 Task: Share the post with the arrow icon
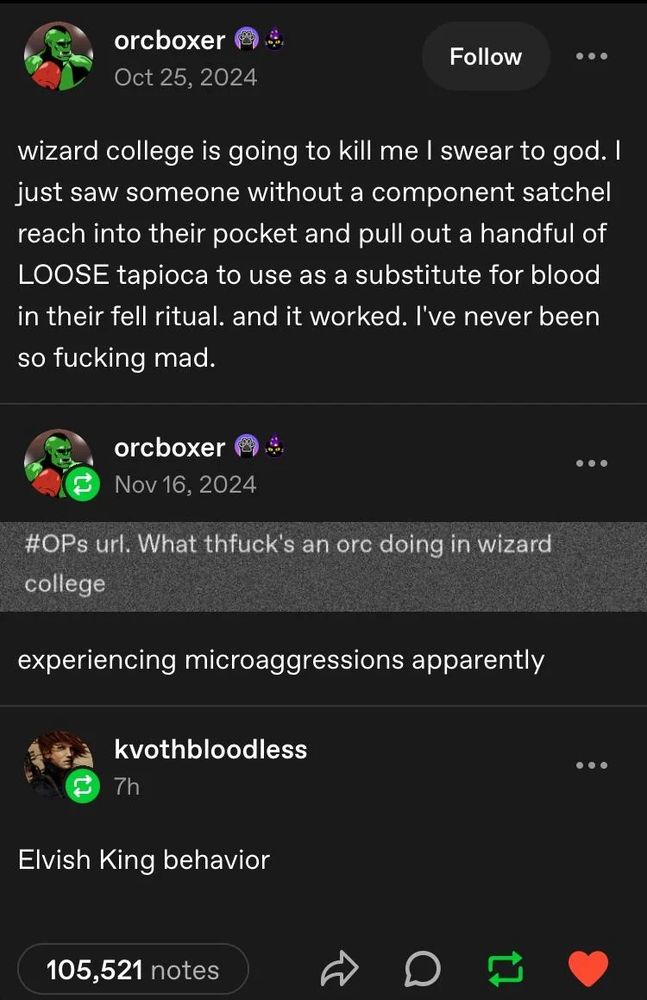[x=340, y=967]
